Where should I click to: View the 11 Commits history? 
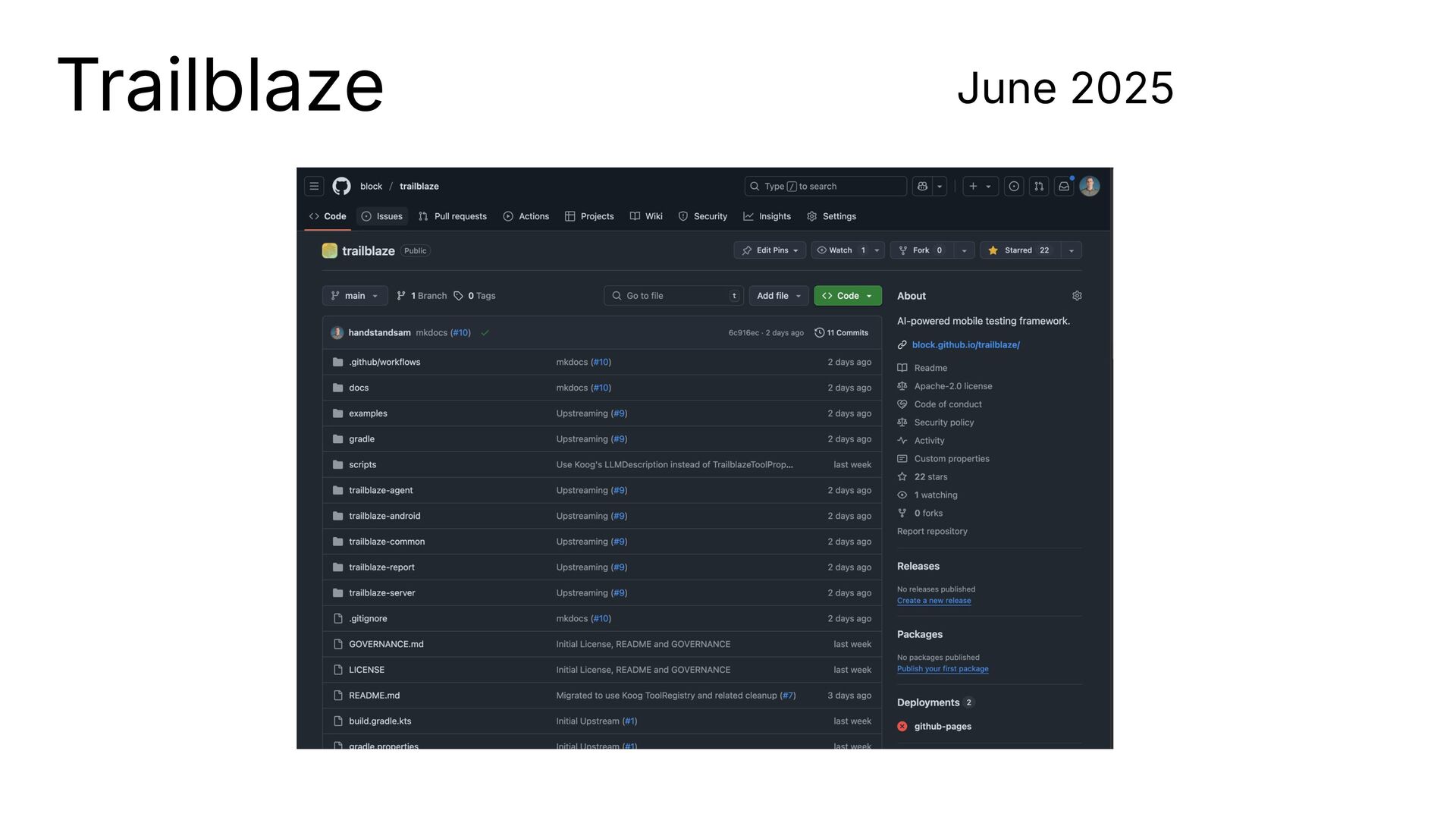(x=842, y=333)
